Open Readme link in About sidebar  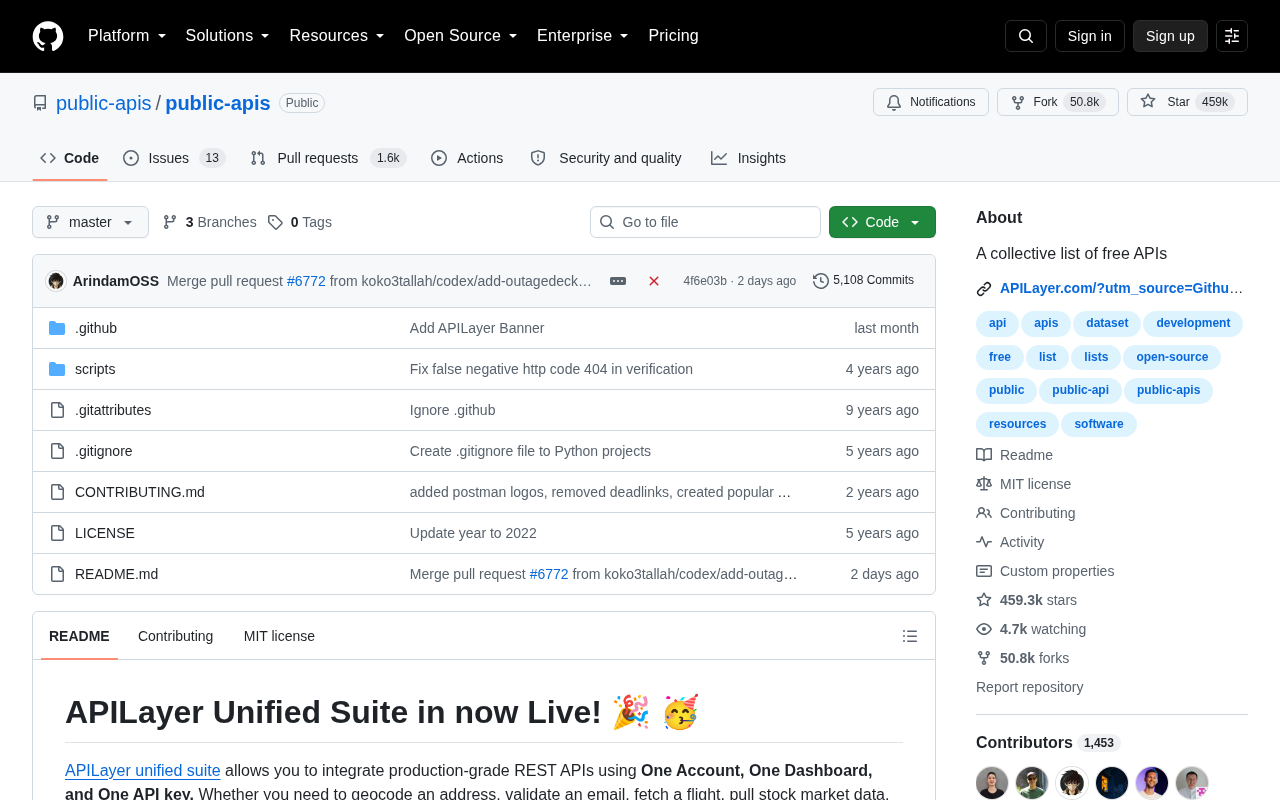1015,455
